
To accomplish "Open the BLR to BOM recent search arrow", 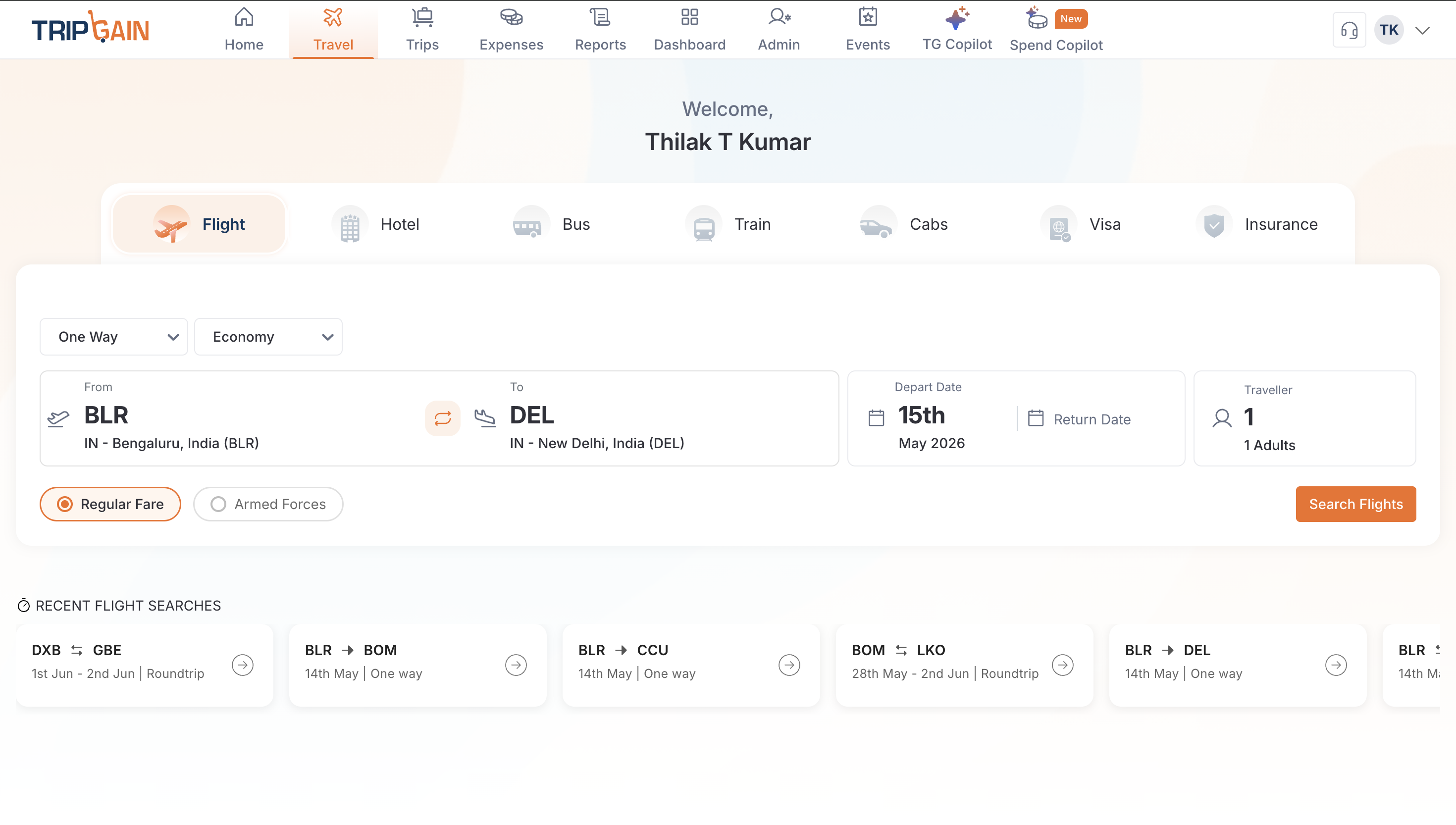I will point(516,665).
